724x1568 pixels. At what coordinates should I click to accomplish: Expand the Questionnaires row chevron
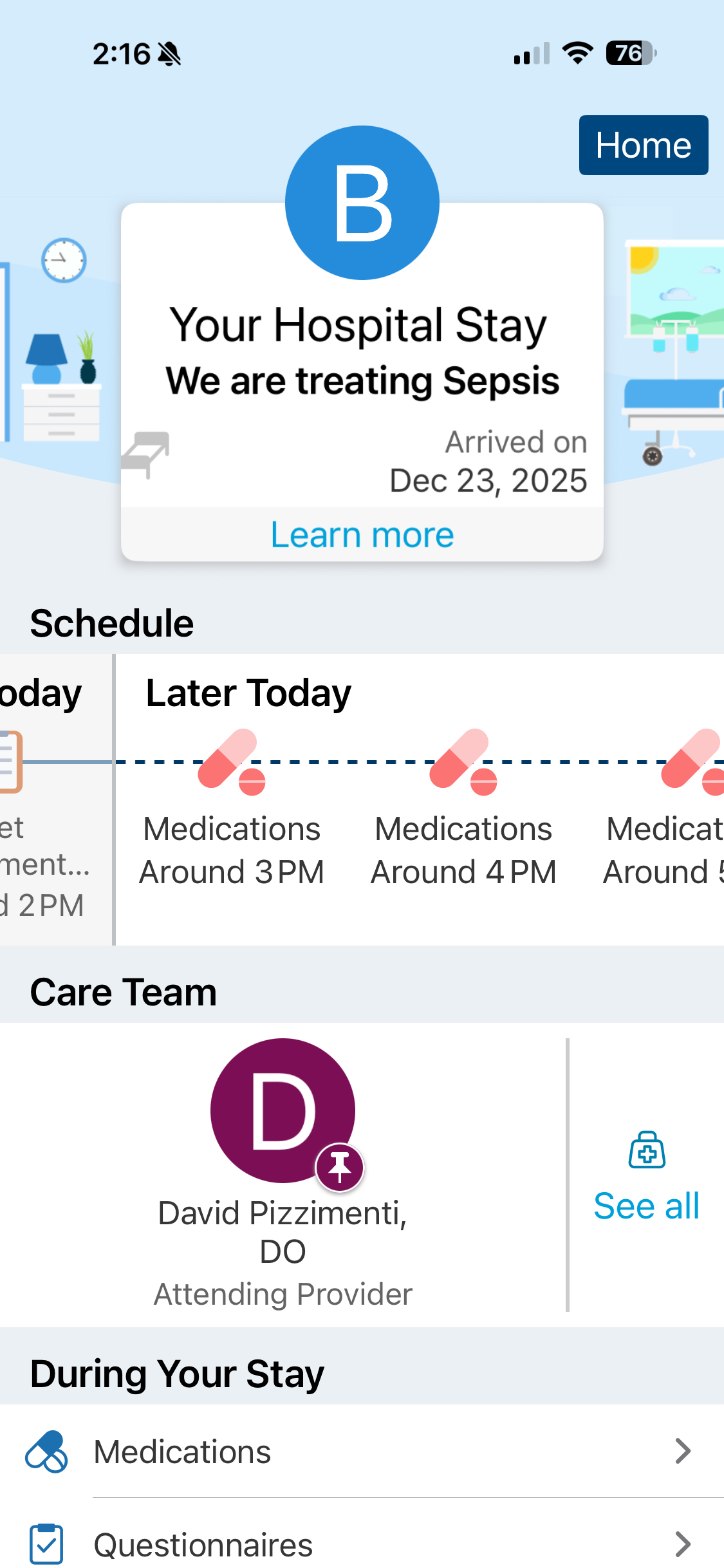tap(683, 1544)
